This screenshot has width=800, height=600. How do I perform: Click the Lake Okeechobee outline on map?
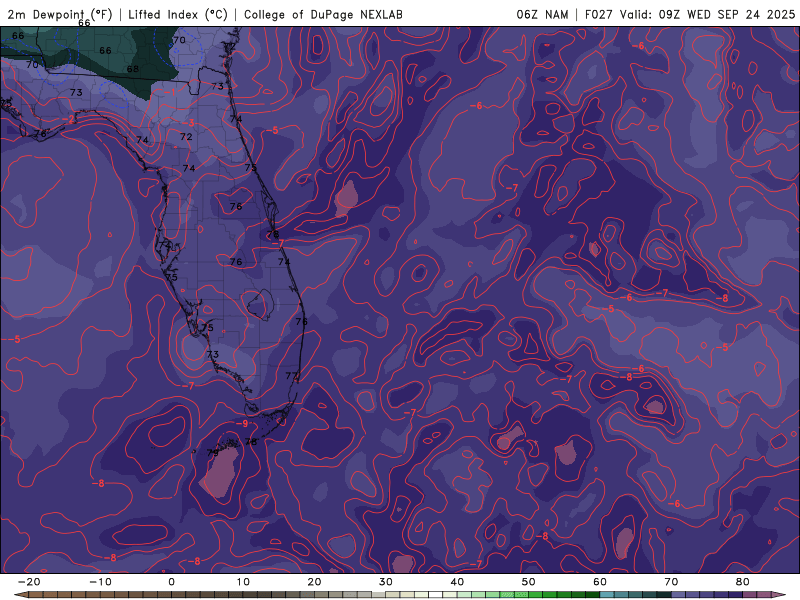point(261,305)
